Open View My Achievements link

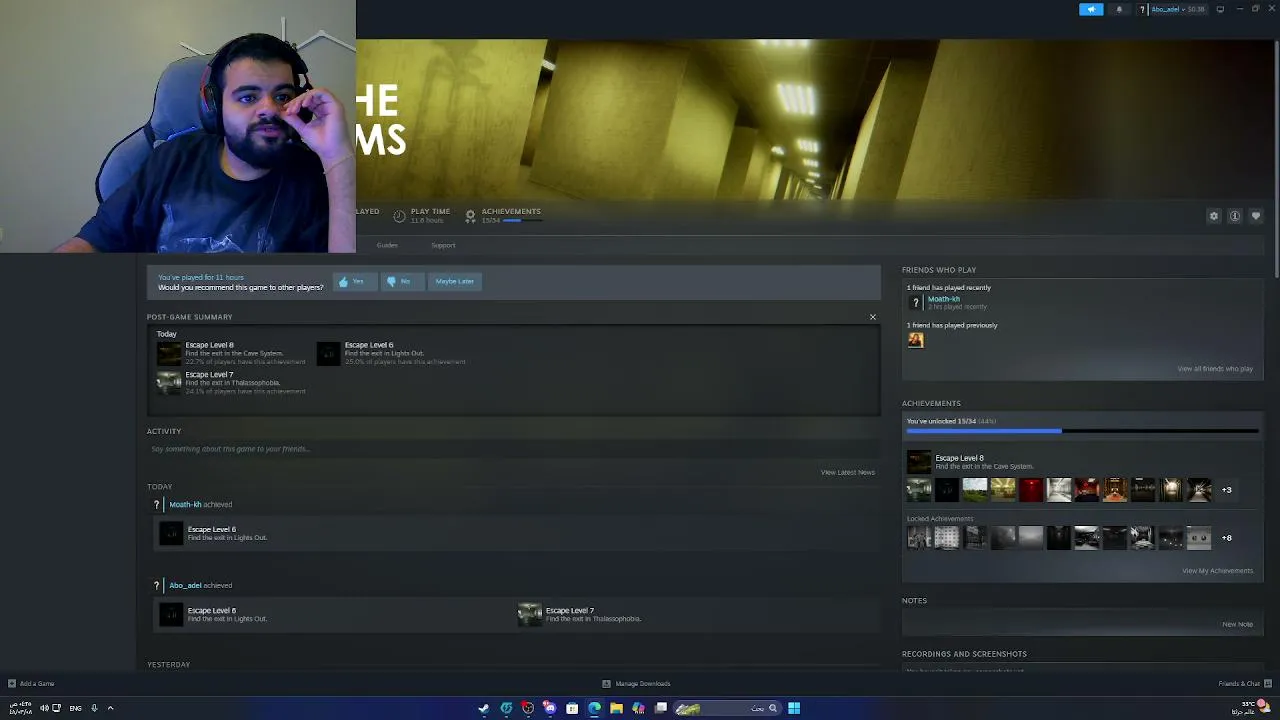coord(1217,571)
